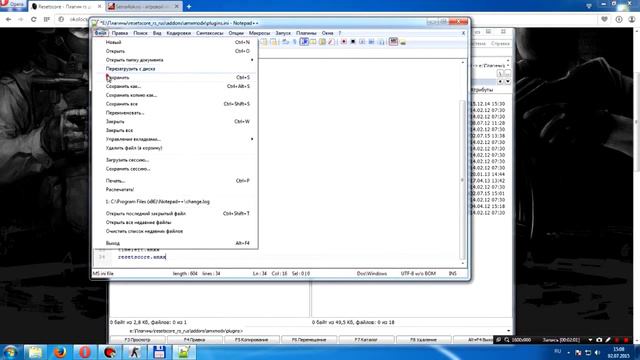The image size is (640, 360).
Task: Toggle word wrap in Notepad++ toolbar
Action: click(x=285, y=42)
